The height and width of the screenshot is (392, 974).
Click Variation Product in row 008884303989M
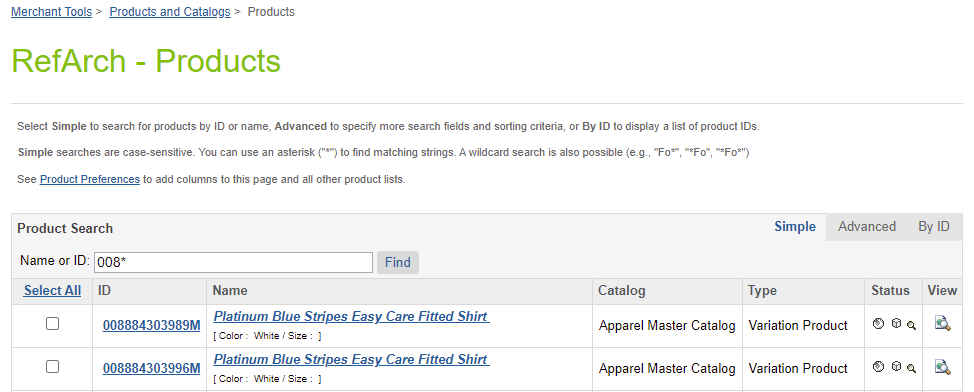click(798, 326)
